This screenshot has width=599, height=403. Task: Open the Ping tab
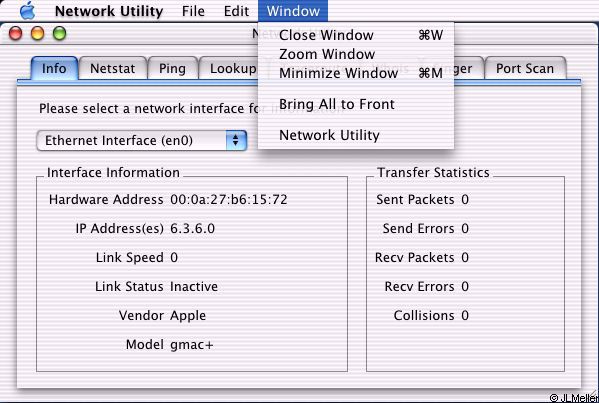(x=173, y=68)
